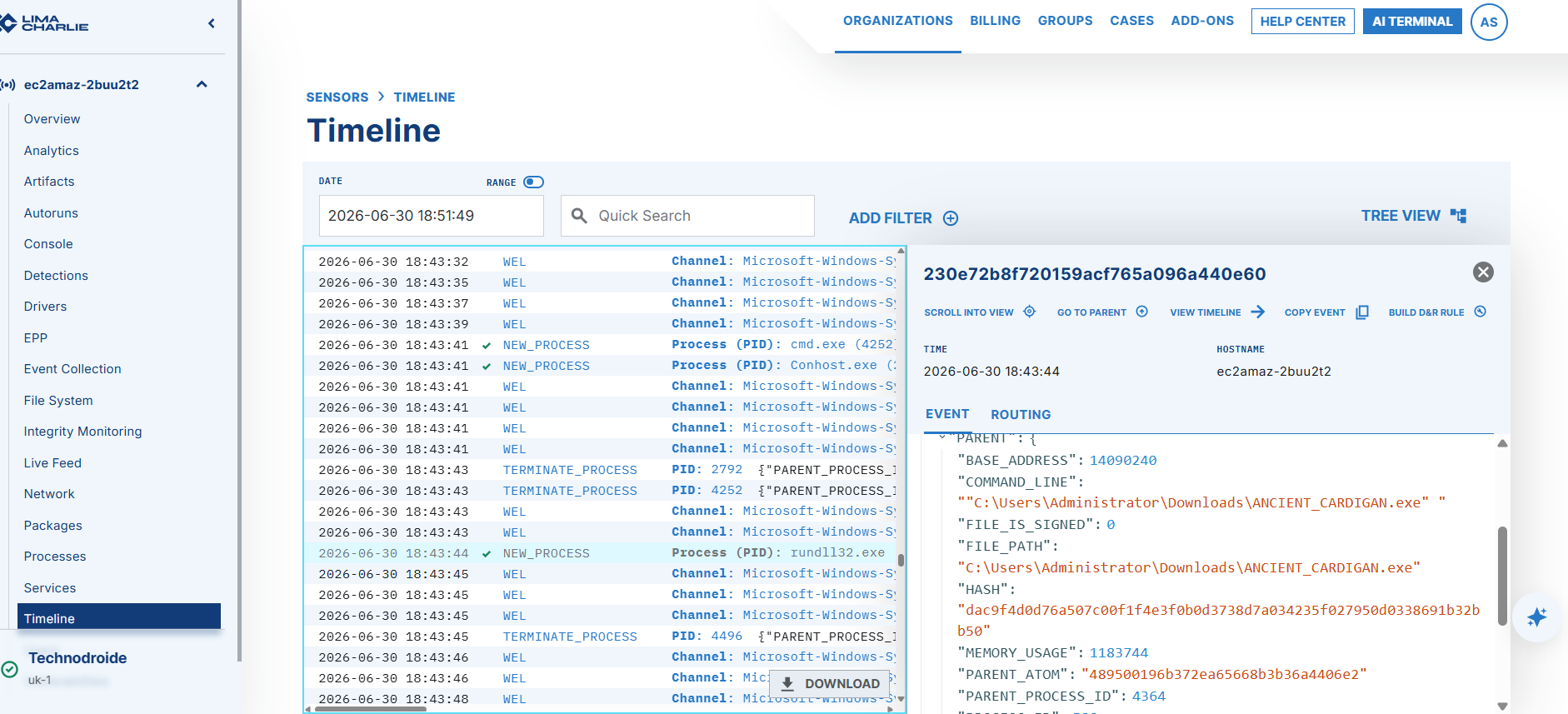
Task: Open the ADD-ONS tab
Action: tap(1202, 21)
